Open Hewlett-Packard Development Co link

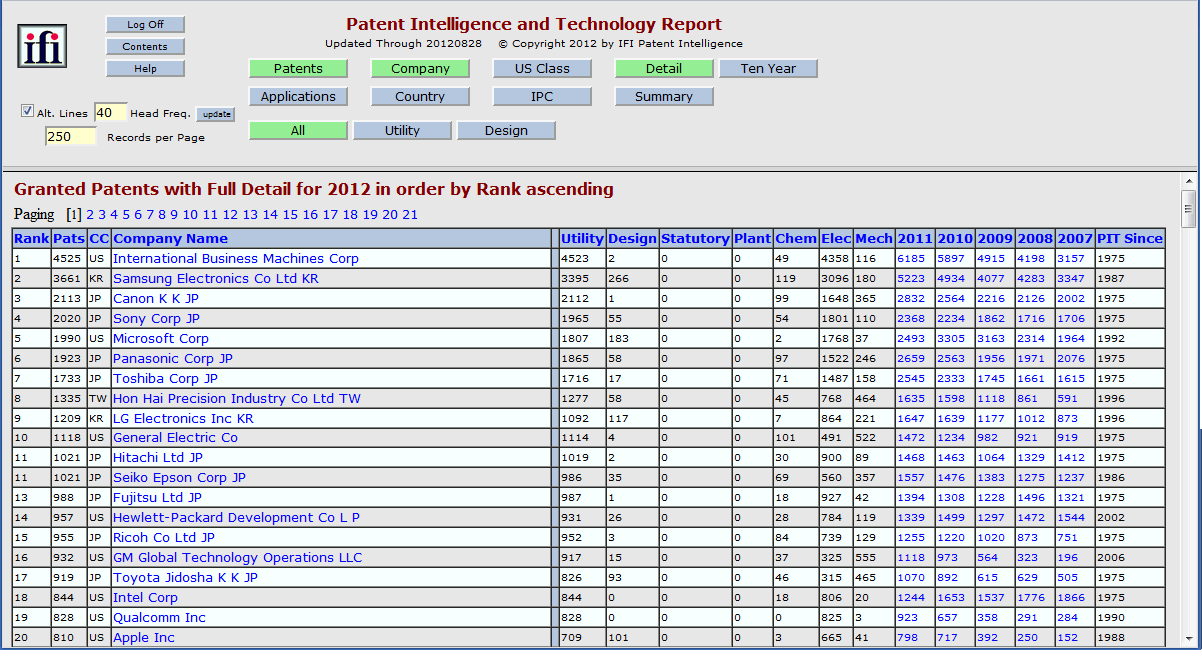pos(236,518)
